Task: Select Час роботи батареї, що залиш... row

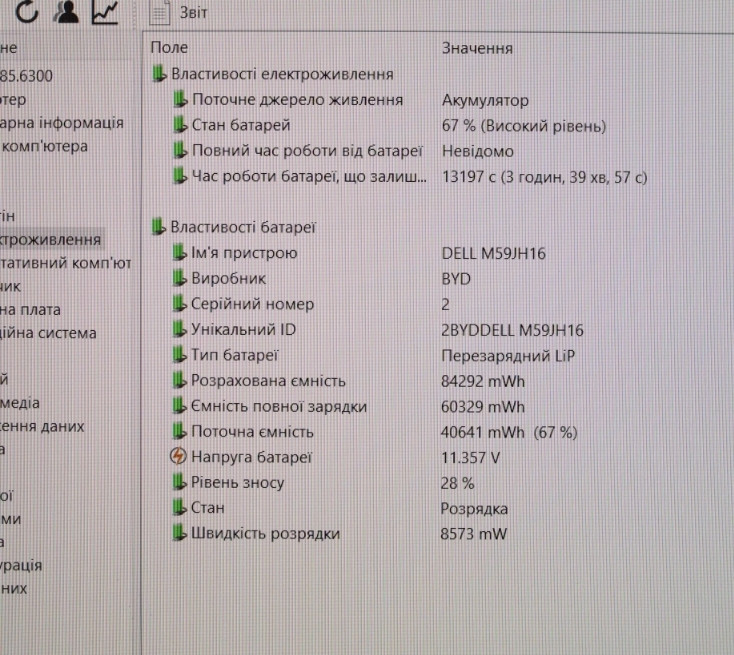Action: tap(309, 177)
